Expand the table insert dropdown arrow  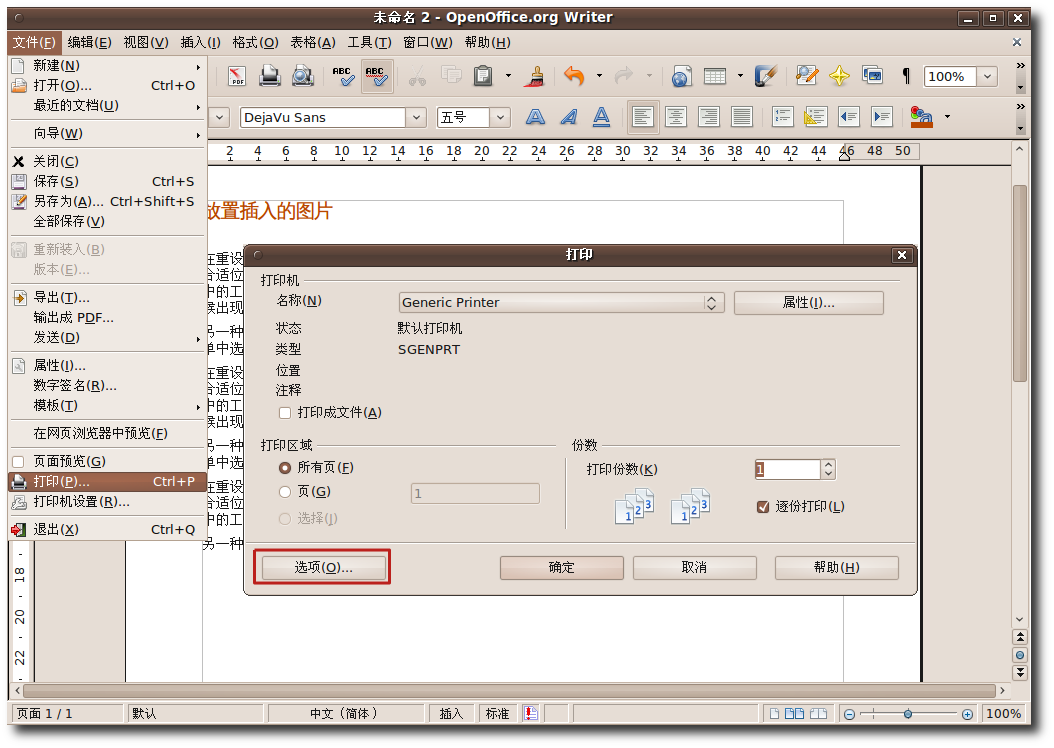740,76
